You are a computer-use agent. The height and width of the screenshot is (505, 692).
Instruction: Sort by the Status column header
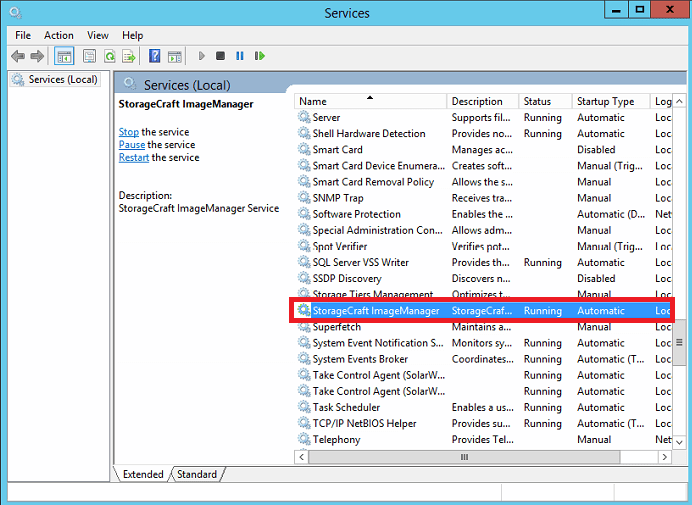pyautogui.click(x=545, y=101)
